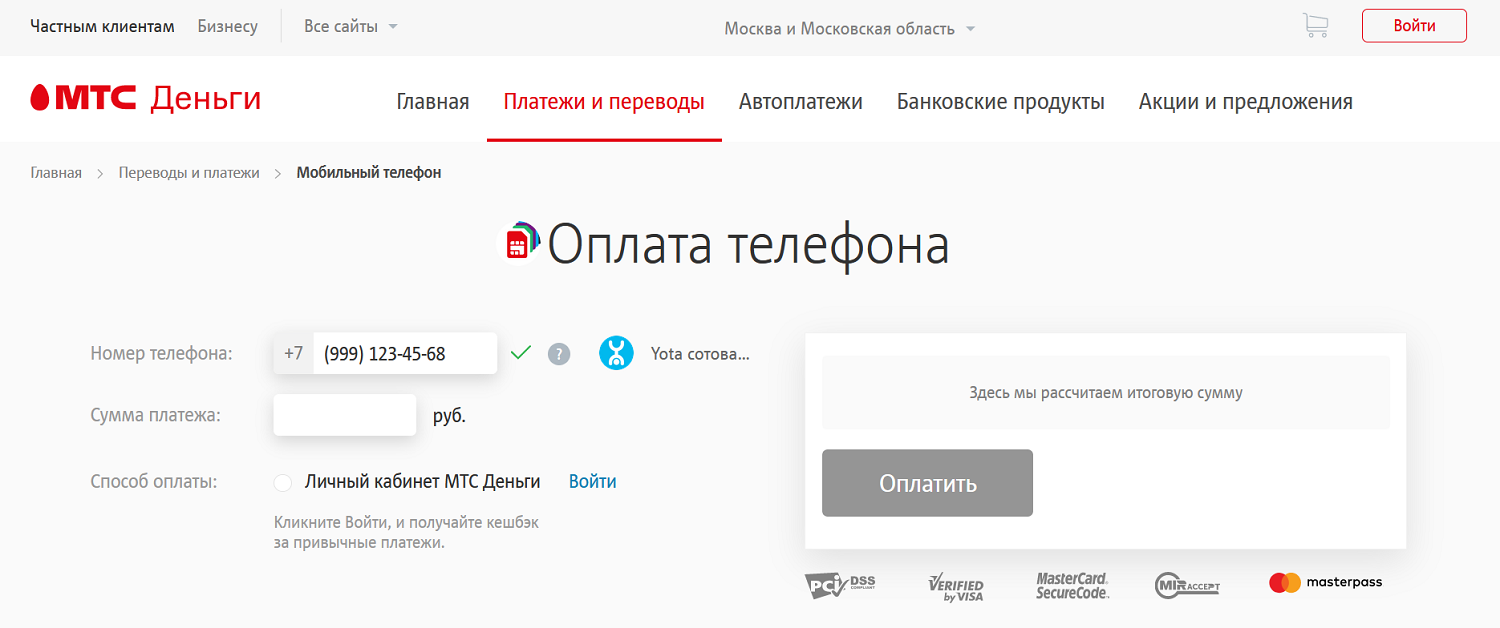Click Yota сотова... operator name text
This screenshot has width=1500, height=628.
[x=700, y=353]
